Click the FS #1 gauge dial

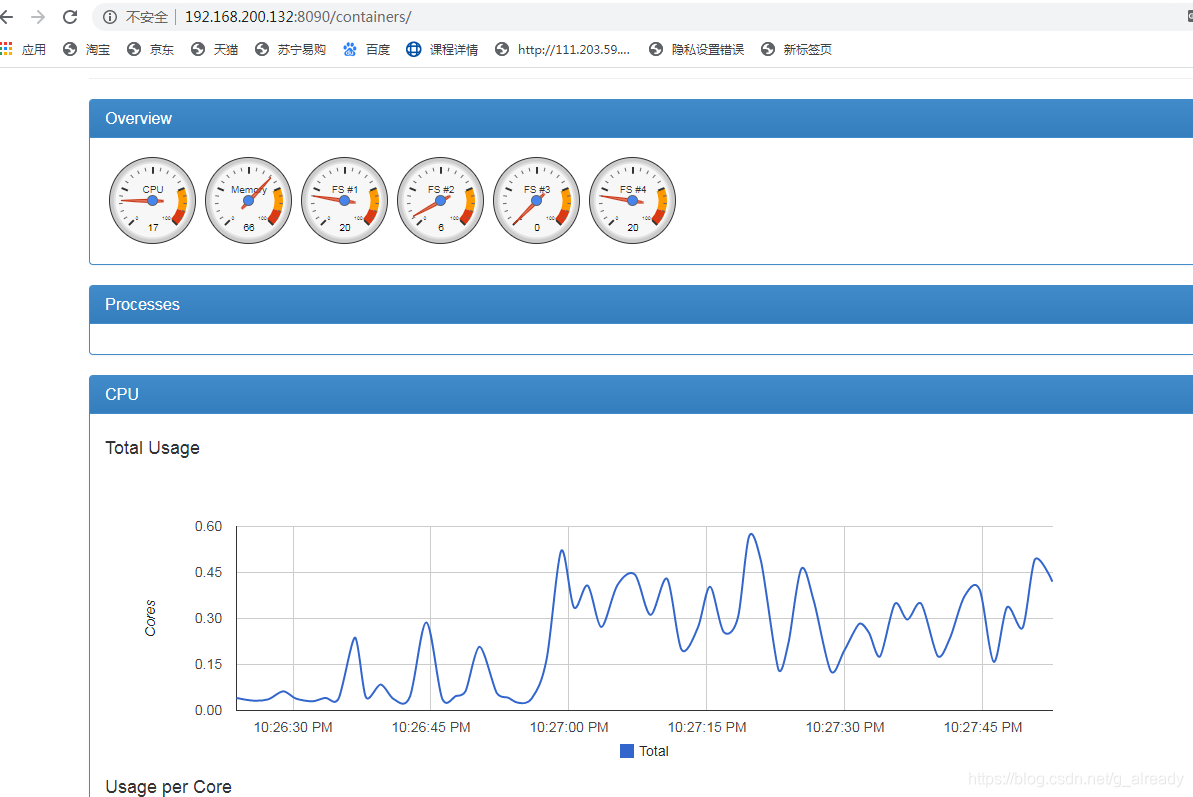[344, 201]
